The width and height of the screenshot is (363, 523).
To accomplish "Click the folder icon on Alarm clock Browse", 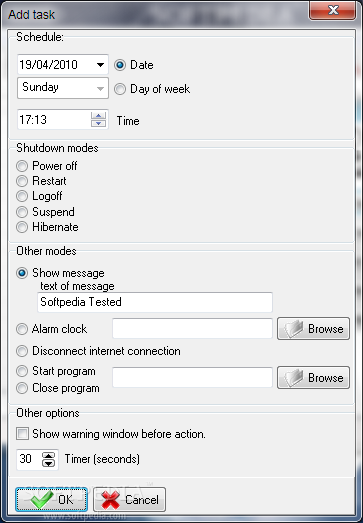I will (293, 329).
